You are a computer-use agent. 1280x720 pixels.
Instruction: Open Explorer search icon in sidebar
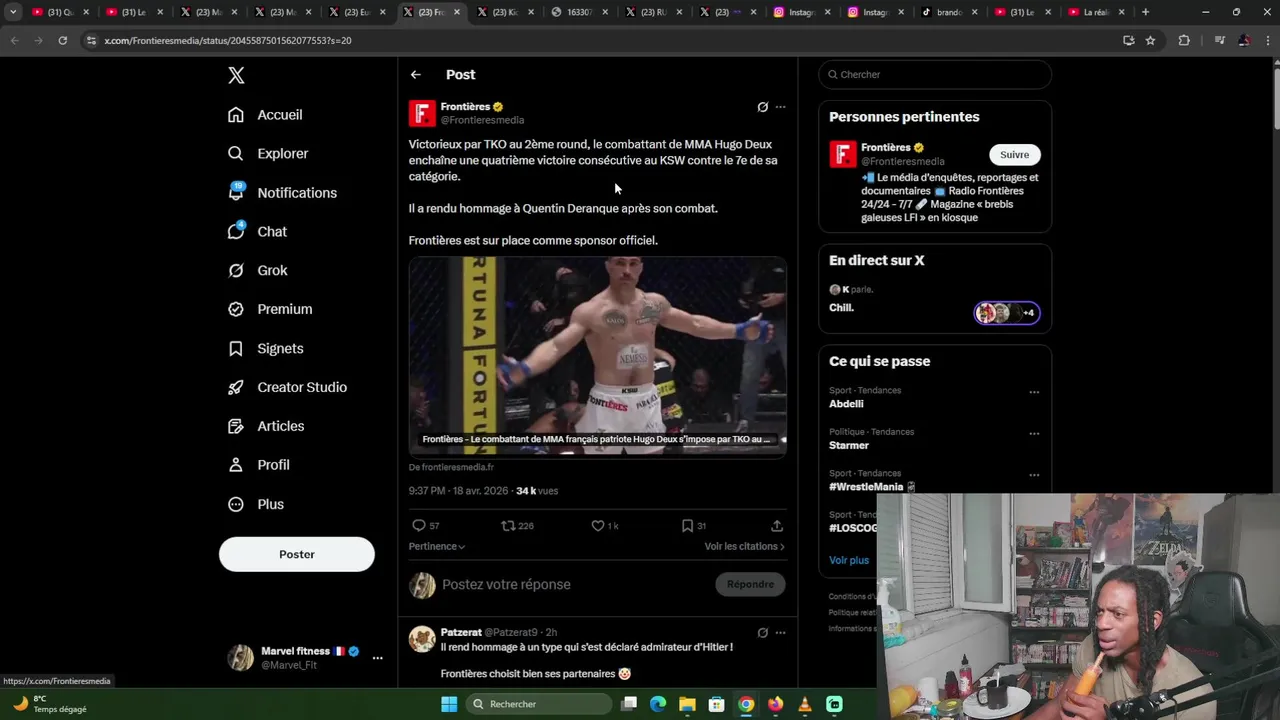pos(236,154)
